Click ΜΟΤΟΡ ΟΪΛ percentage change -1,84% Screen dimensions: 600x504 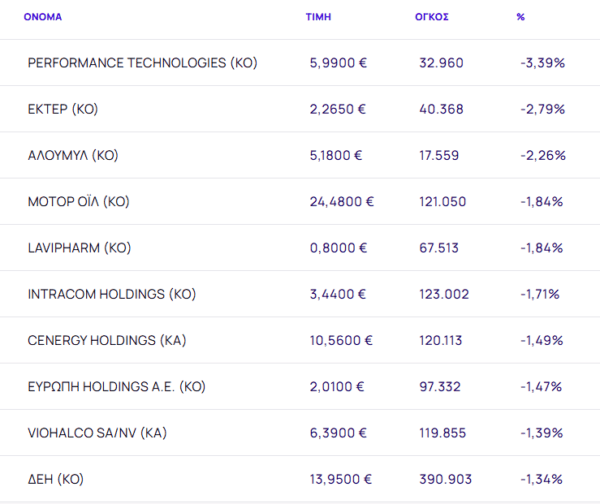pyautogui.click(x=542, y=202)
